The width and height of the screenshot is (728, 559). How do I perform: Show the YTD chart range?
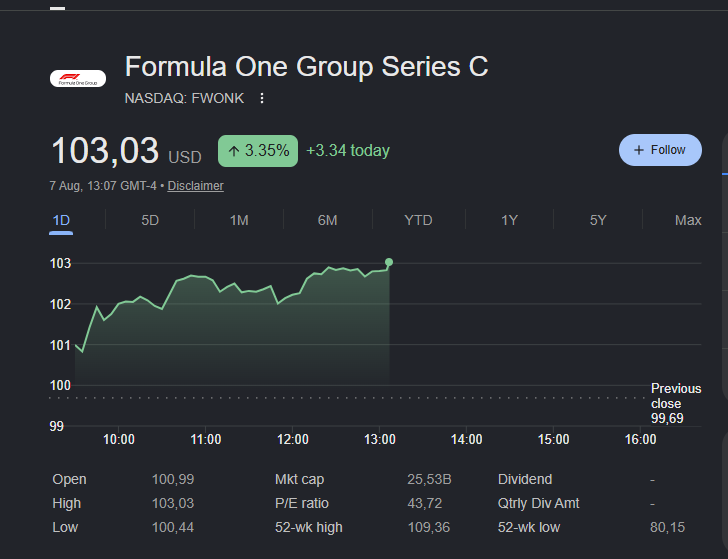click(x=418, y=220)
